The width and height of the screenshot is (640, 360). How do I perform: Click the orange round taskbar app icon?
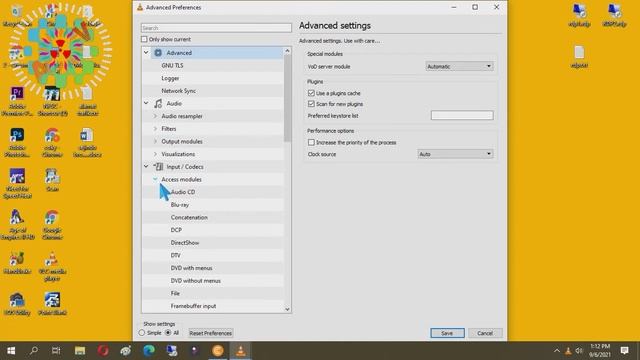[218, 351]
